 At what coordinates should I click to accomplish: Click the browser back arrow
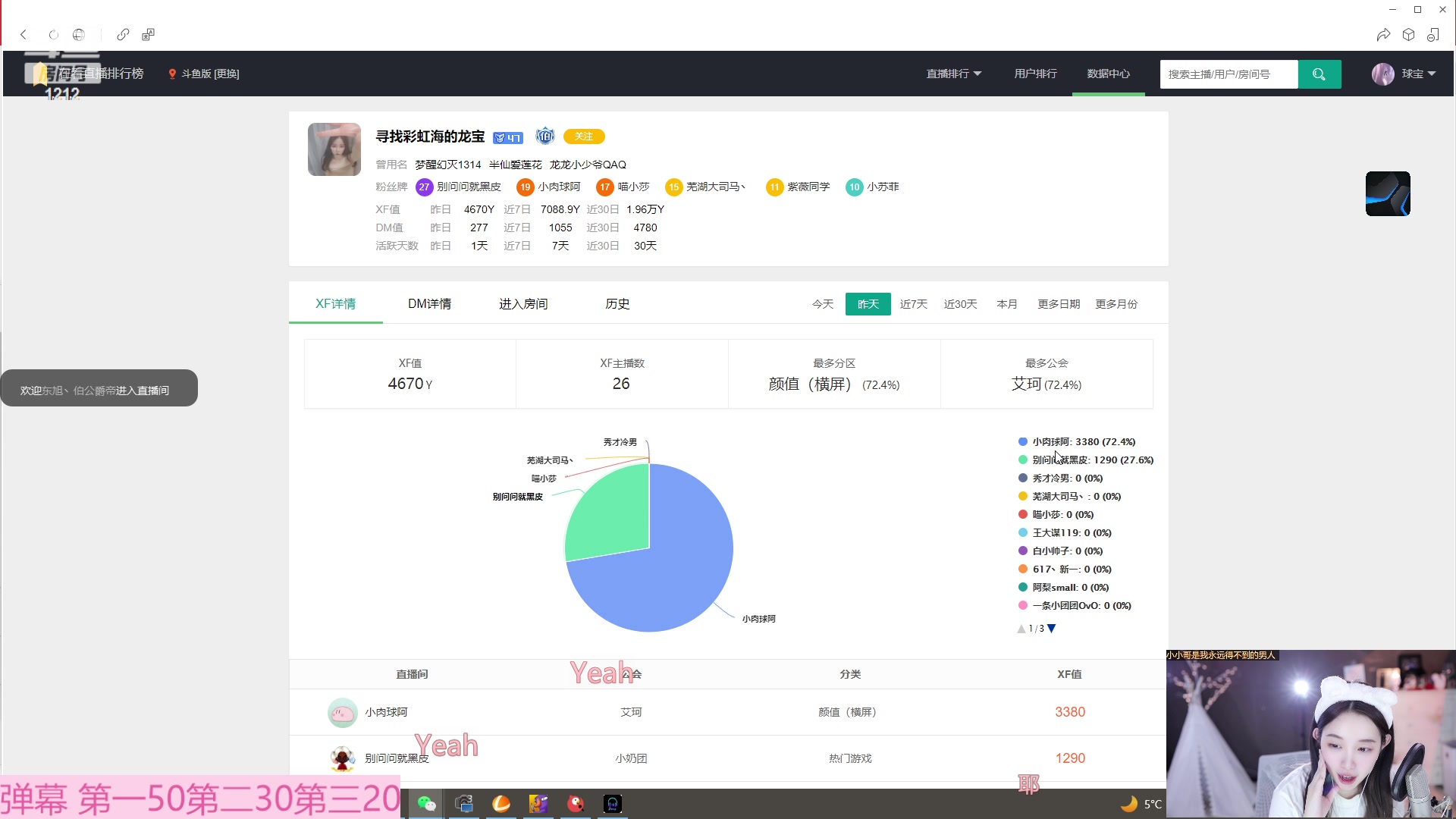pos(24,34)
